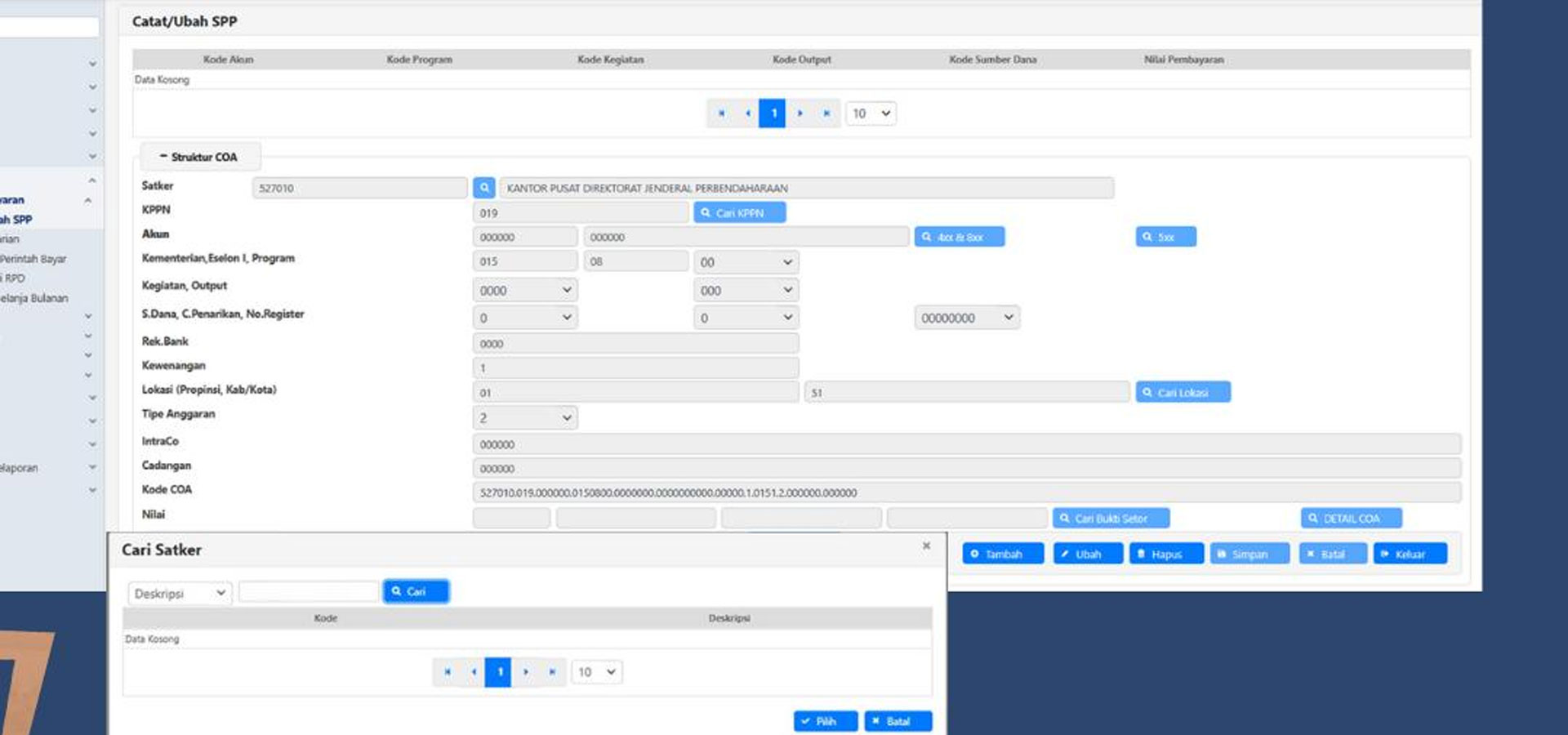Click the Satker search magnifier icon
This screenshot has width=1568, height=735.
[483, 188]
